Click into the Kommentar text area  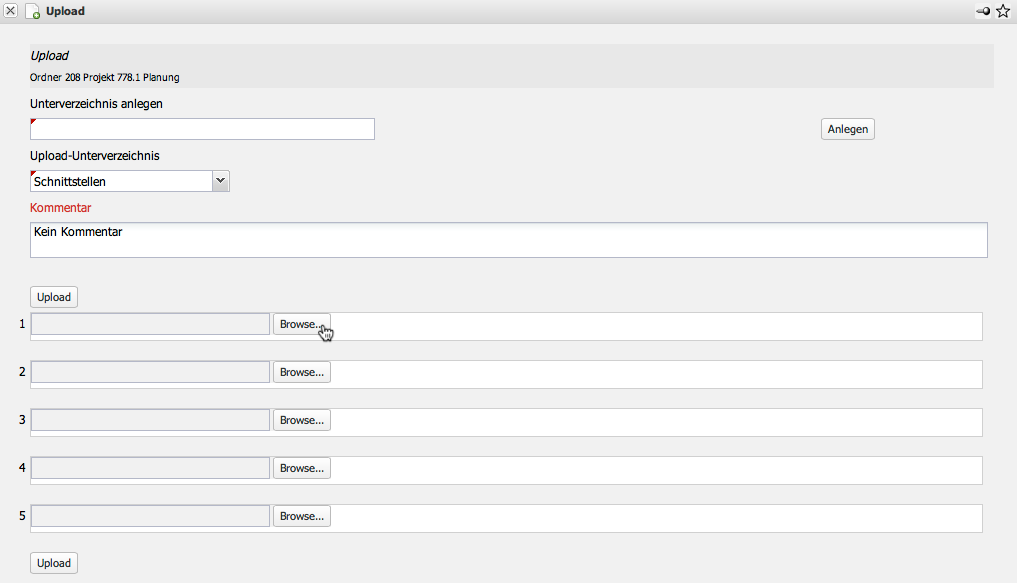[x=508, y=240]
